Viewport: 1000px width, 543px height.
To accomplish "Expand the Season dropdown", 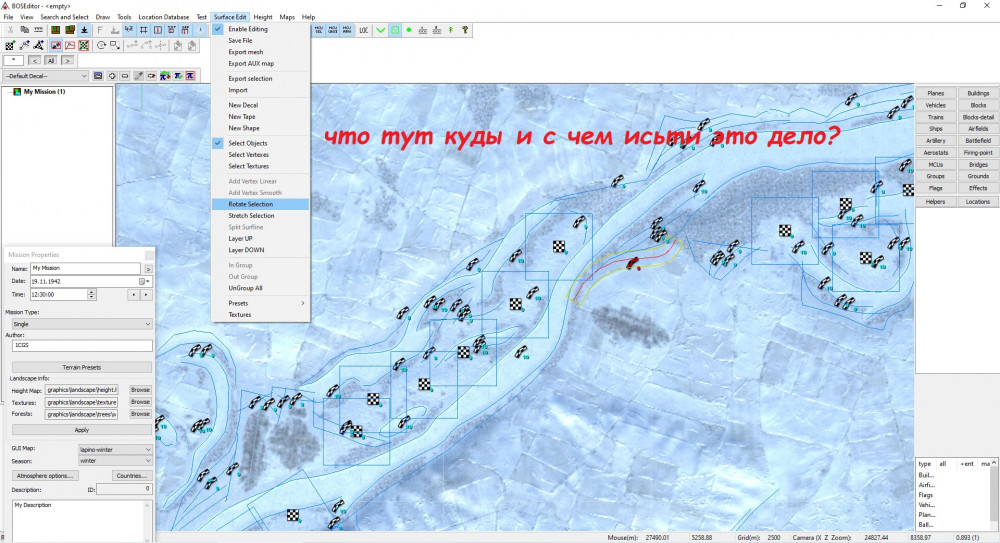I will pos(115,461).
